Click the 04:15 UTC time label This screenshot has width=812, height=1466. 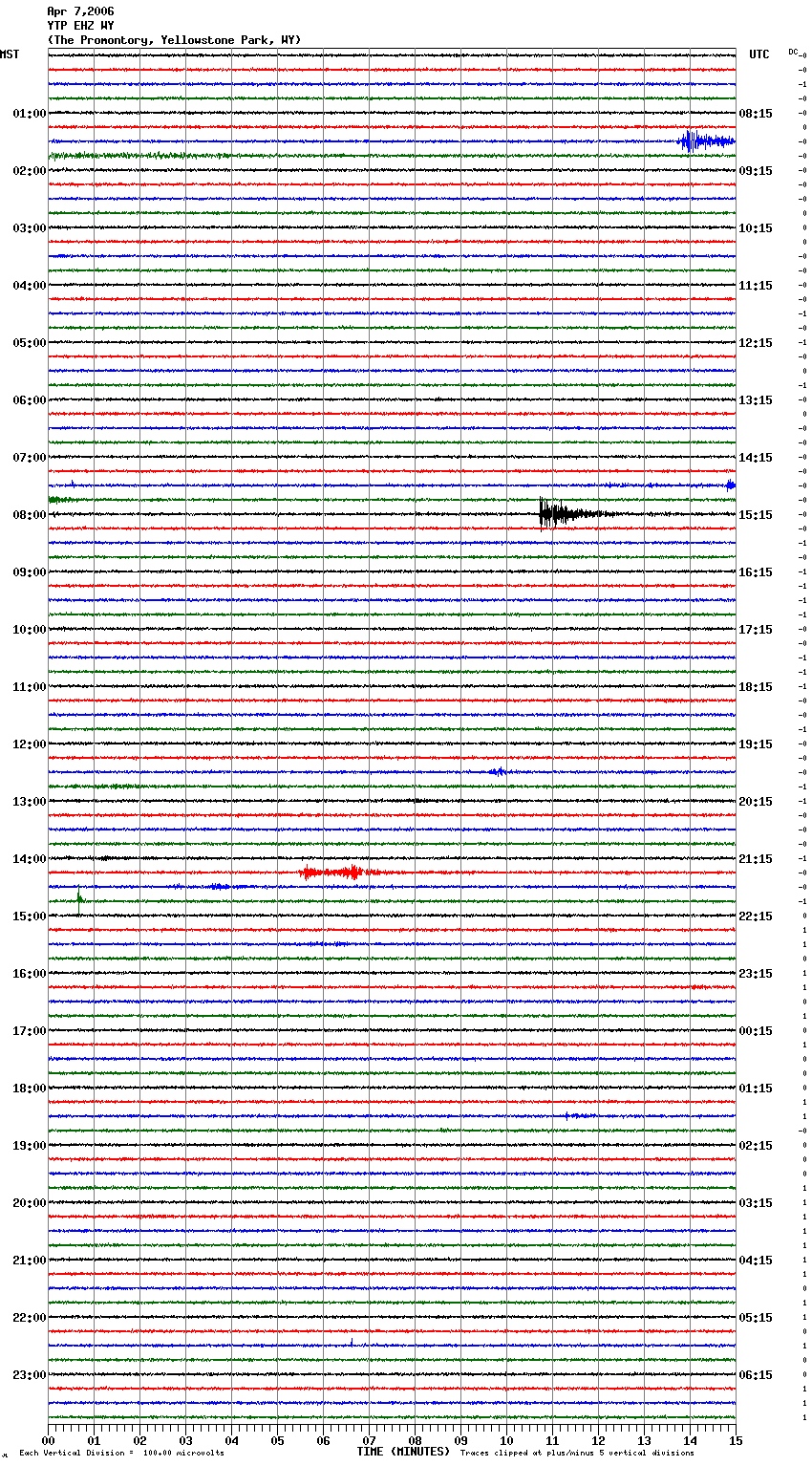coord(756,1261)
